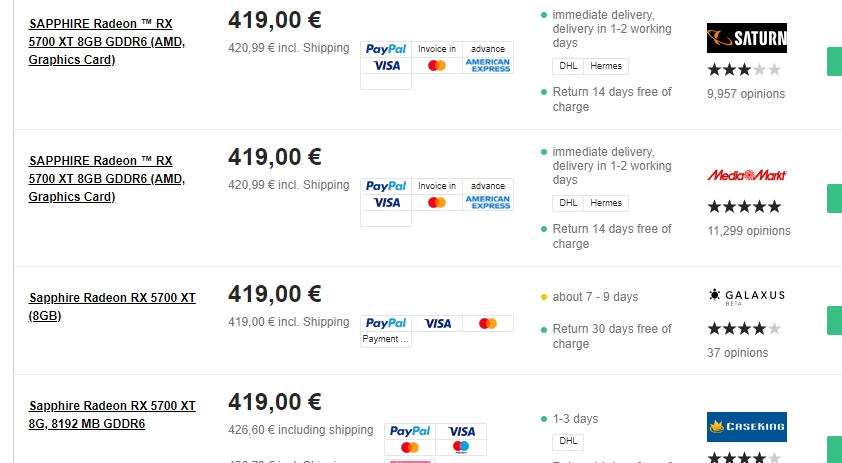The width and height of the screenshot is (842, 463).
Task: Open Caseking Sapphire Radeon 8192 MB GDDR6 link
Action: 112,415
